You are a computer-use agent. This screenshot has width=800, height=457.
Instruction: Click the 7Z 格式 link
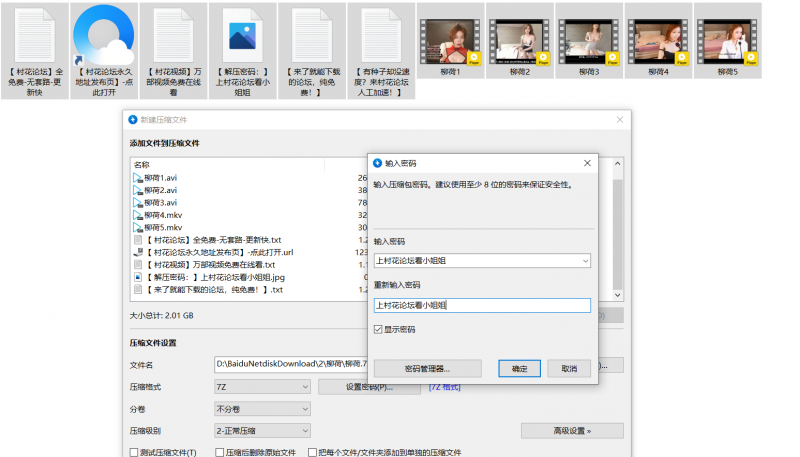pos(445,386)
